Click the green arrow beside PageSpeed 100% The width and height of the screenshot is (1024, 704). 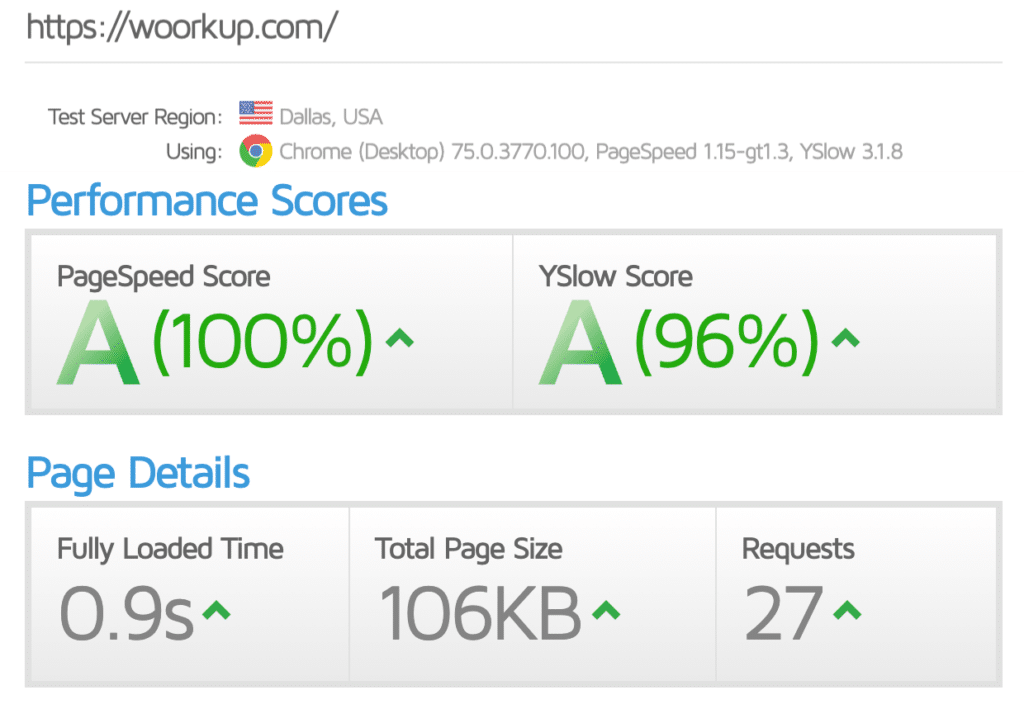(400, 338)
